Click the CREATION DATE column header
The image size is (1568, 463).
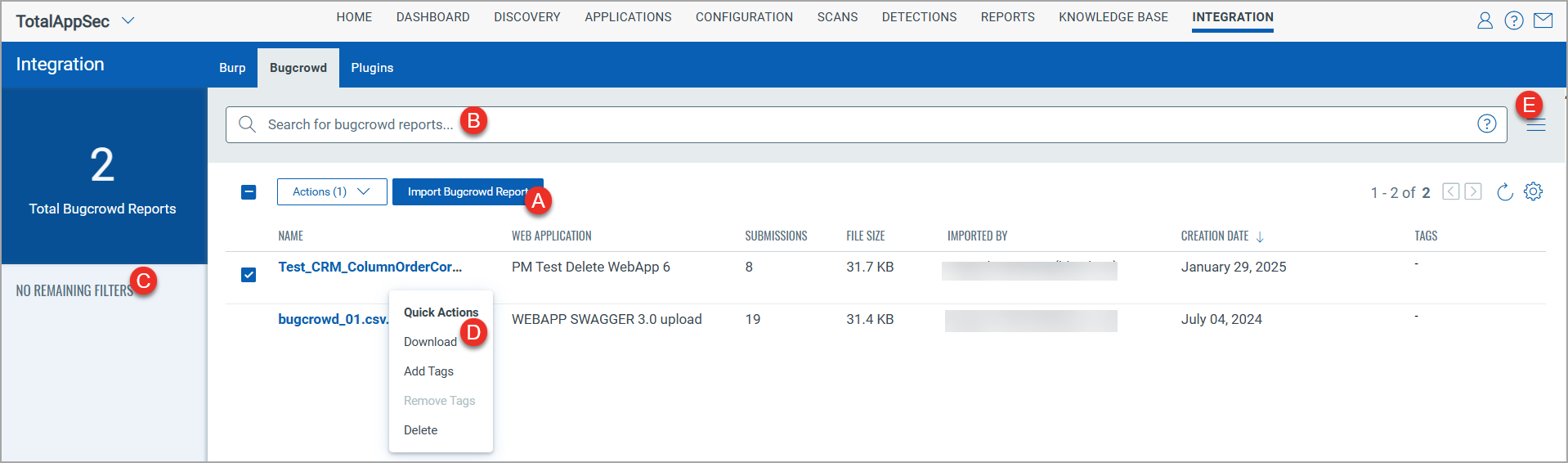coord(1215,236)
